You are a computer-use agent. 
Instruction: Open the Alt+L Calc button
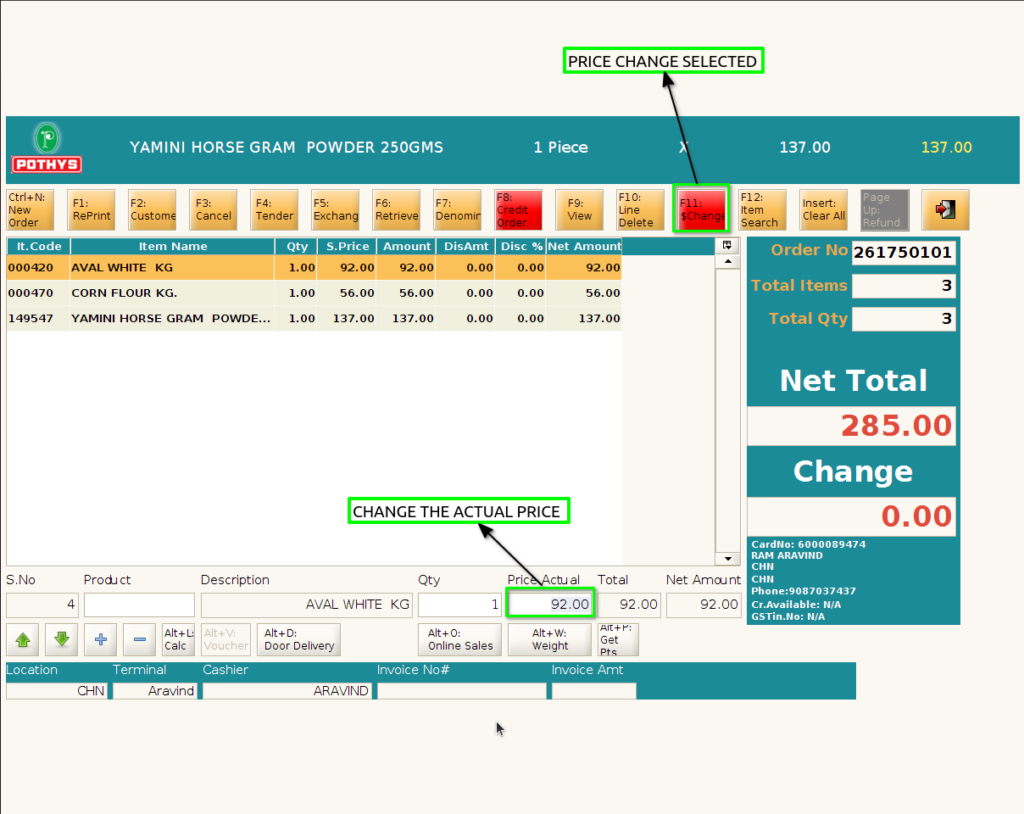178,640
